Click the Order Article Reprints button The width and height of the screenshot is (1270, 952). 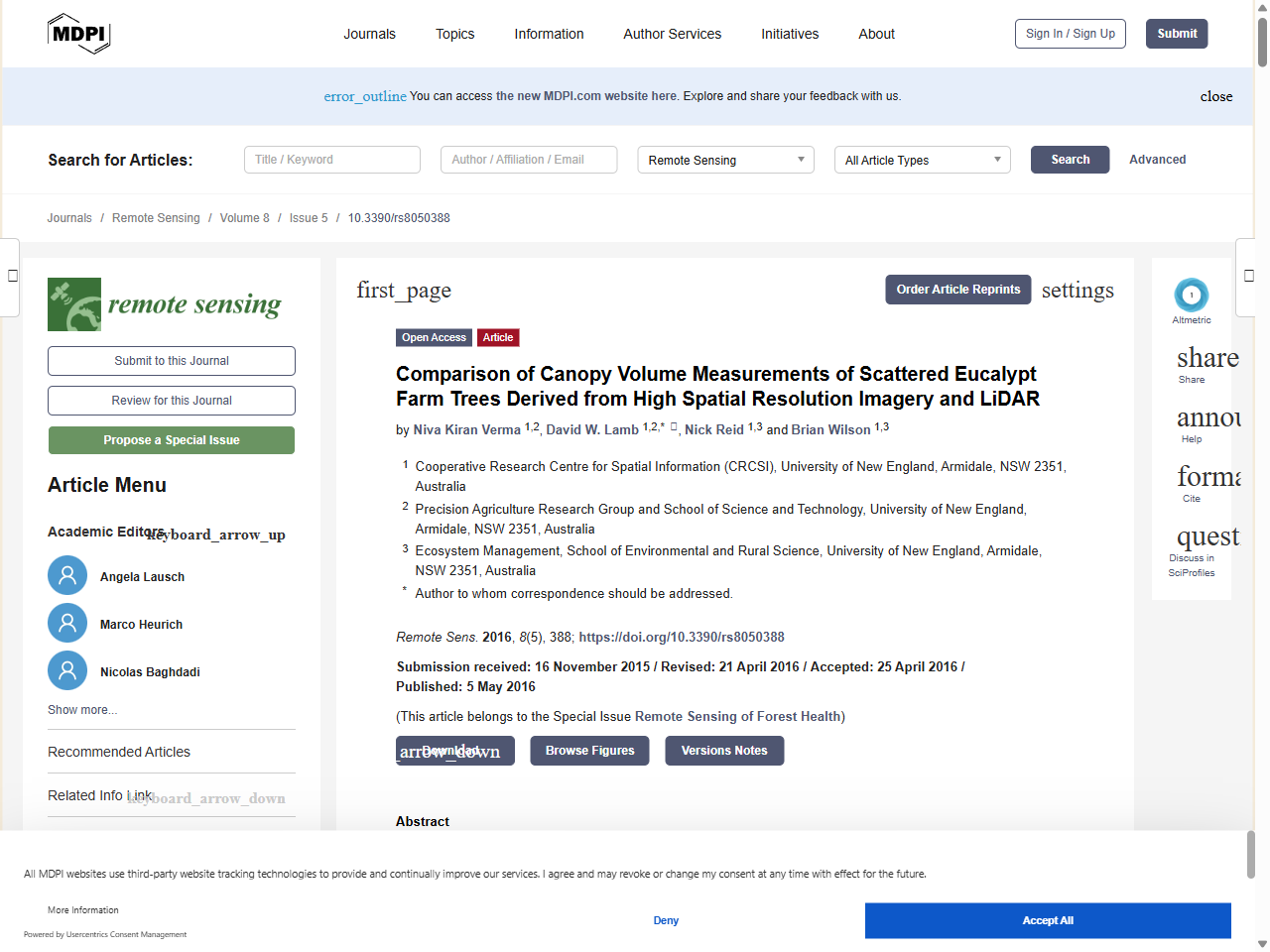click(x=957, y=290)
